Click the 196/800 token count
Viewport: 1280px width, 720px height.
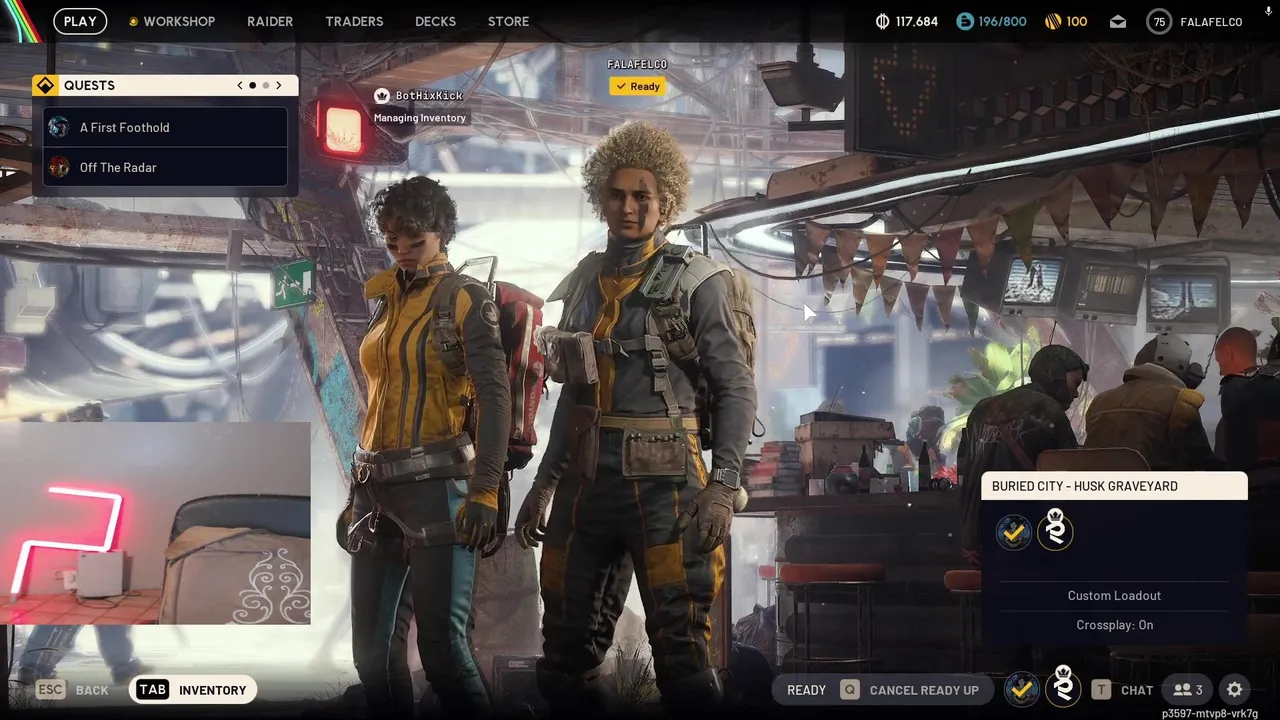[x=1003, y=21]
